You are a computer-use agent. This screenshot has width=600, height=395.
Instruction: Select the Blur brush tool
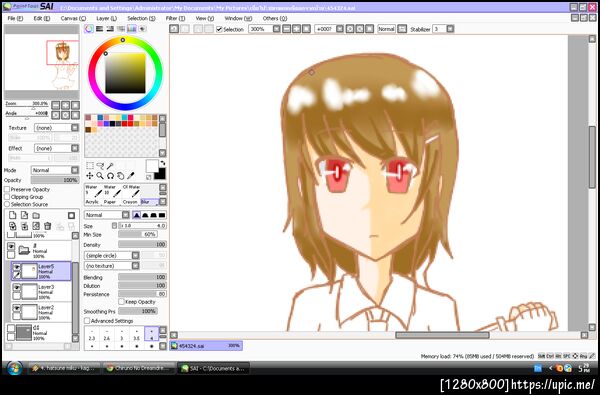(x=150, y=202)
